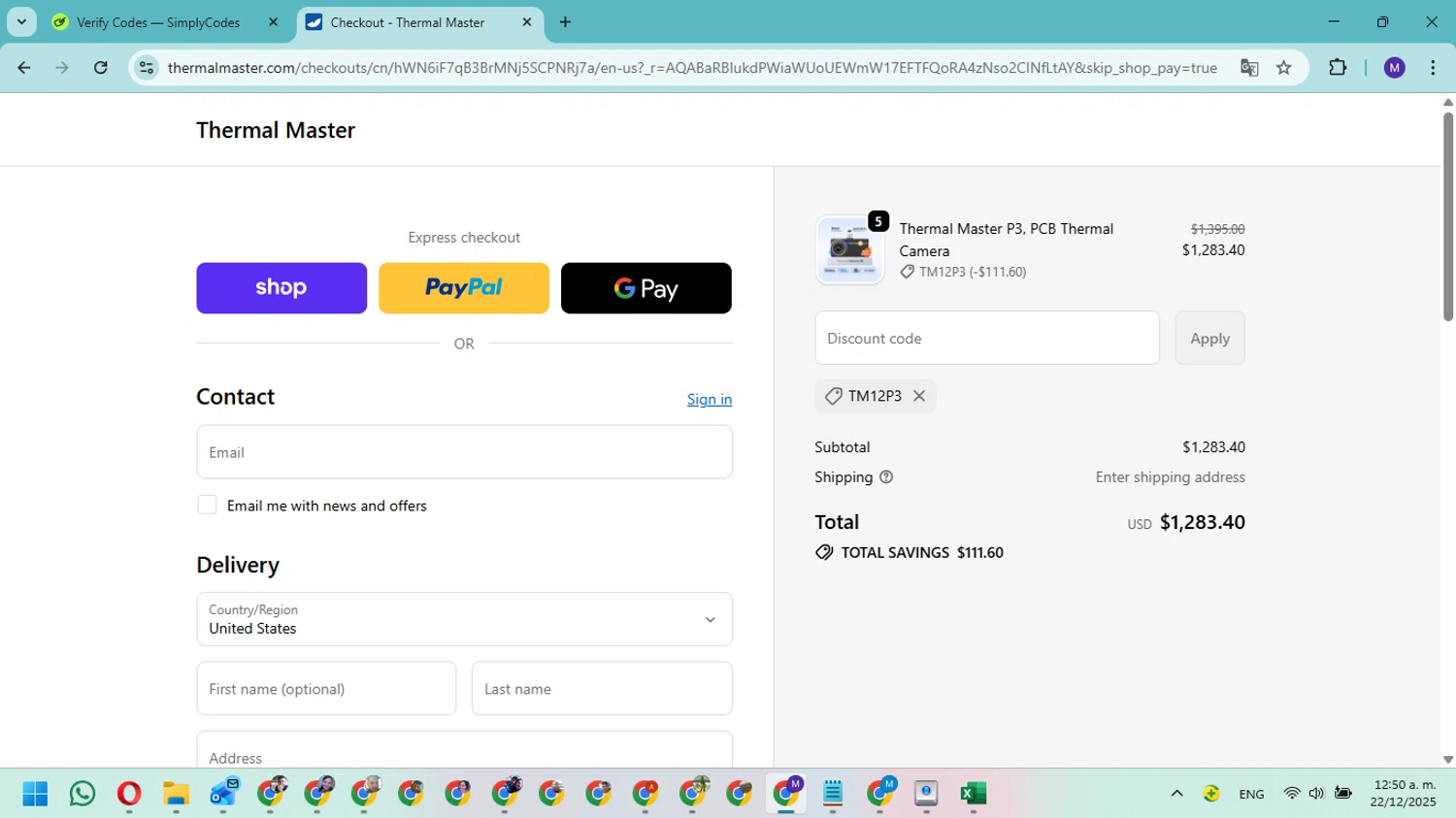Viewport: 1456px width, 818px height.
Task: Open File Explorer from the taskbar
Action: pyautogui.click(x=176, y=794)
